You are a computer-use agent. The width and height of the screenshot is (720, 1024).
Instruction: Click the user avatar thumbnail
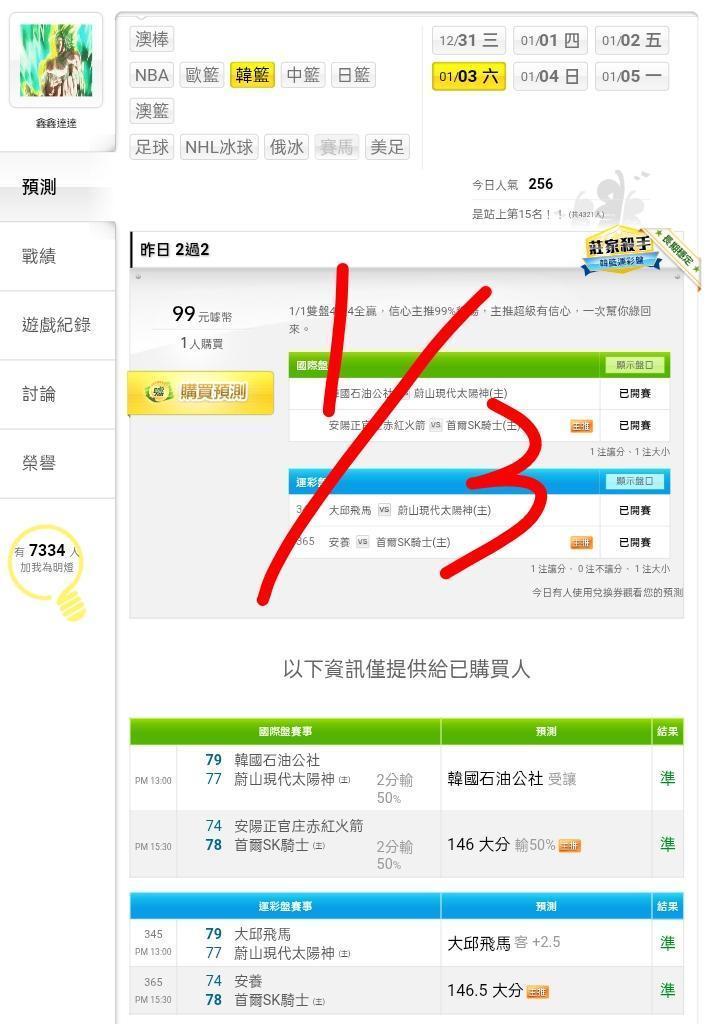pos(56,60)
